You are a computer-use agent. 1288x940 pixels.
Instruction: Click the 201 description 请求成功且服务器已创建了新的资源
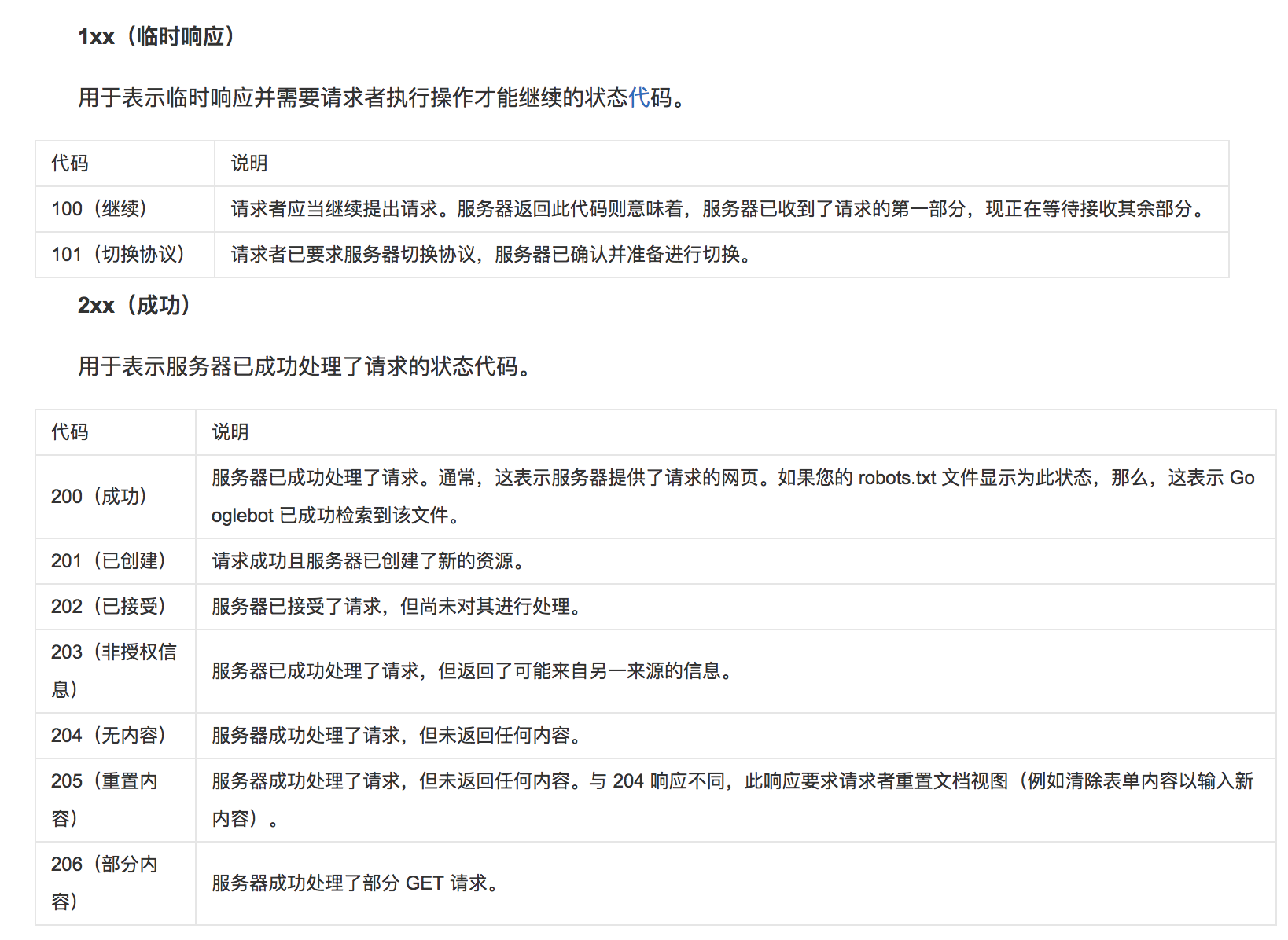tap(368, 561)
